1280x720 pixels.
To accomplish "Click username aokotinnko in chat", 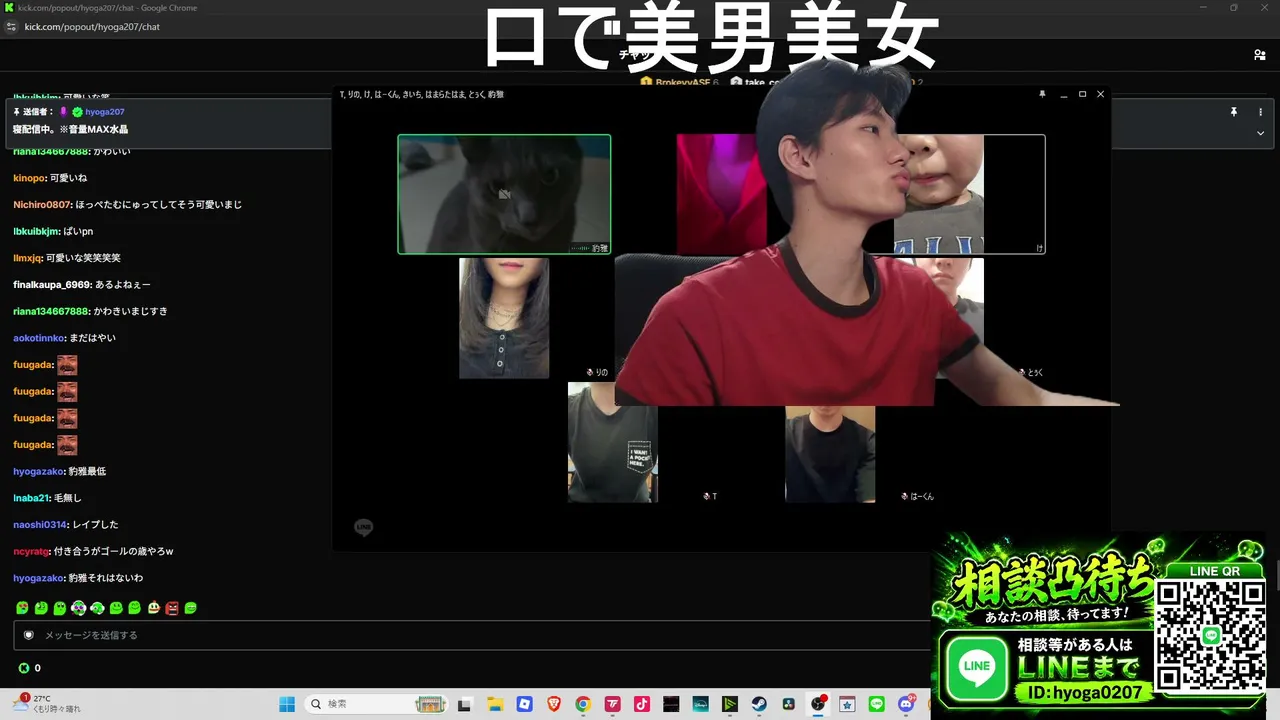I will coord(39,338).
